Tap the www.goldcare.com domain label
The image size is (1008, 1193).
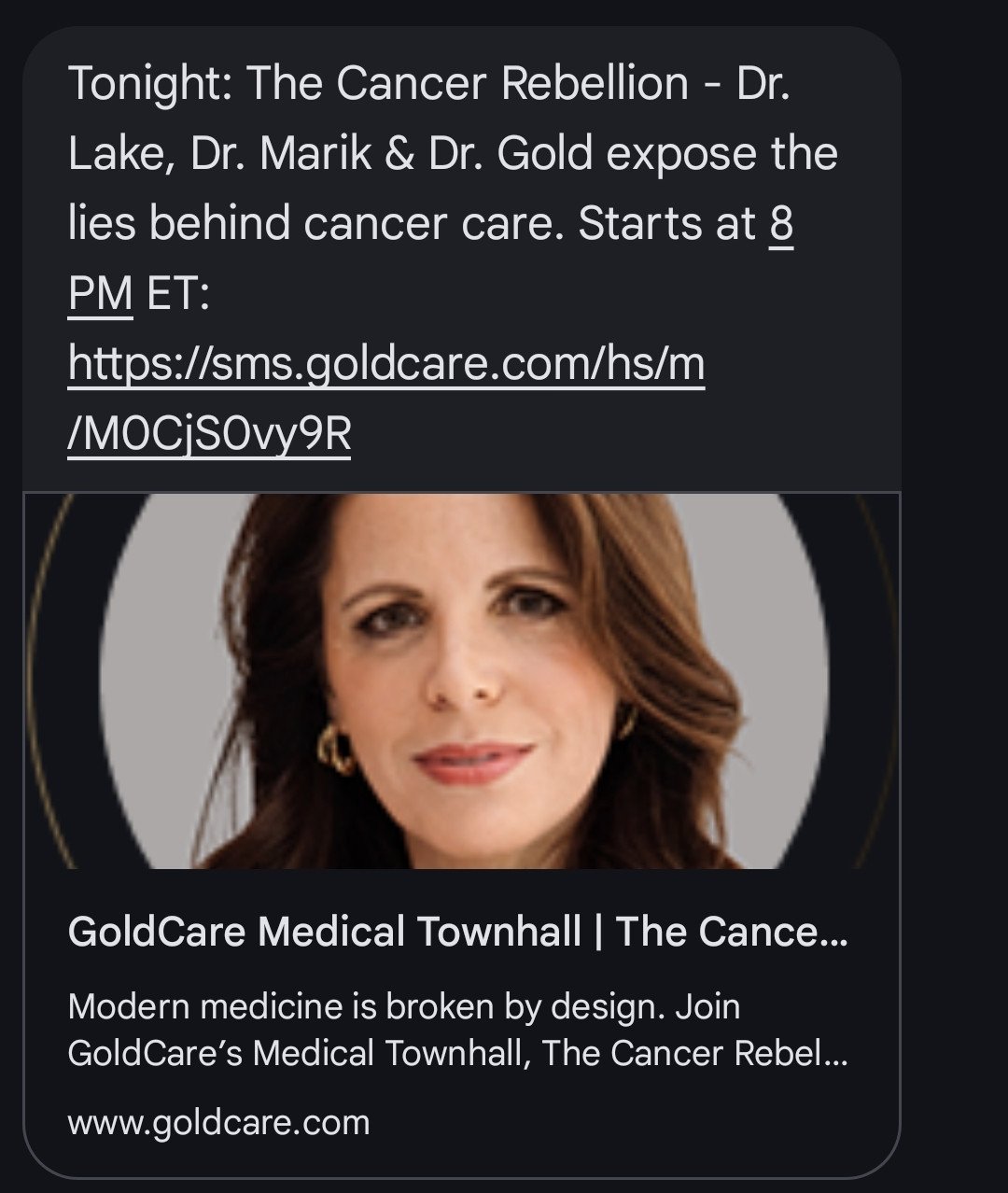tap(218, 1122)
